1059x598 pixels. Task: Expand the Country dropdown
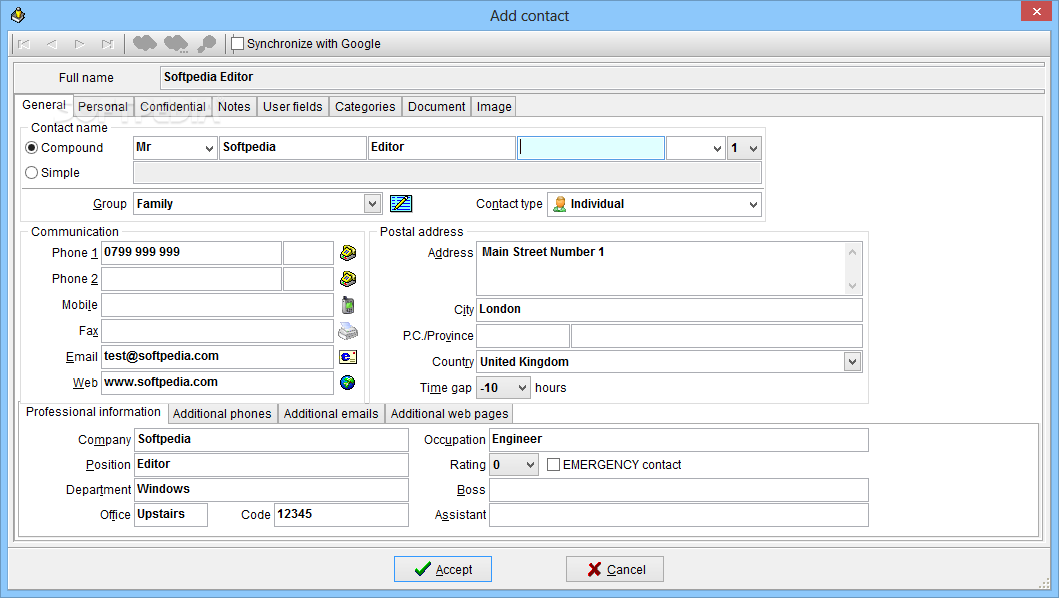(852, 362)
